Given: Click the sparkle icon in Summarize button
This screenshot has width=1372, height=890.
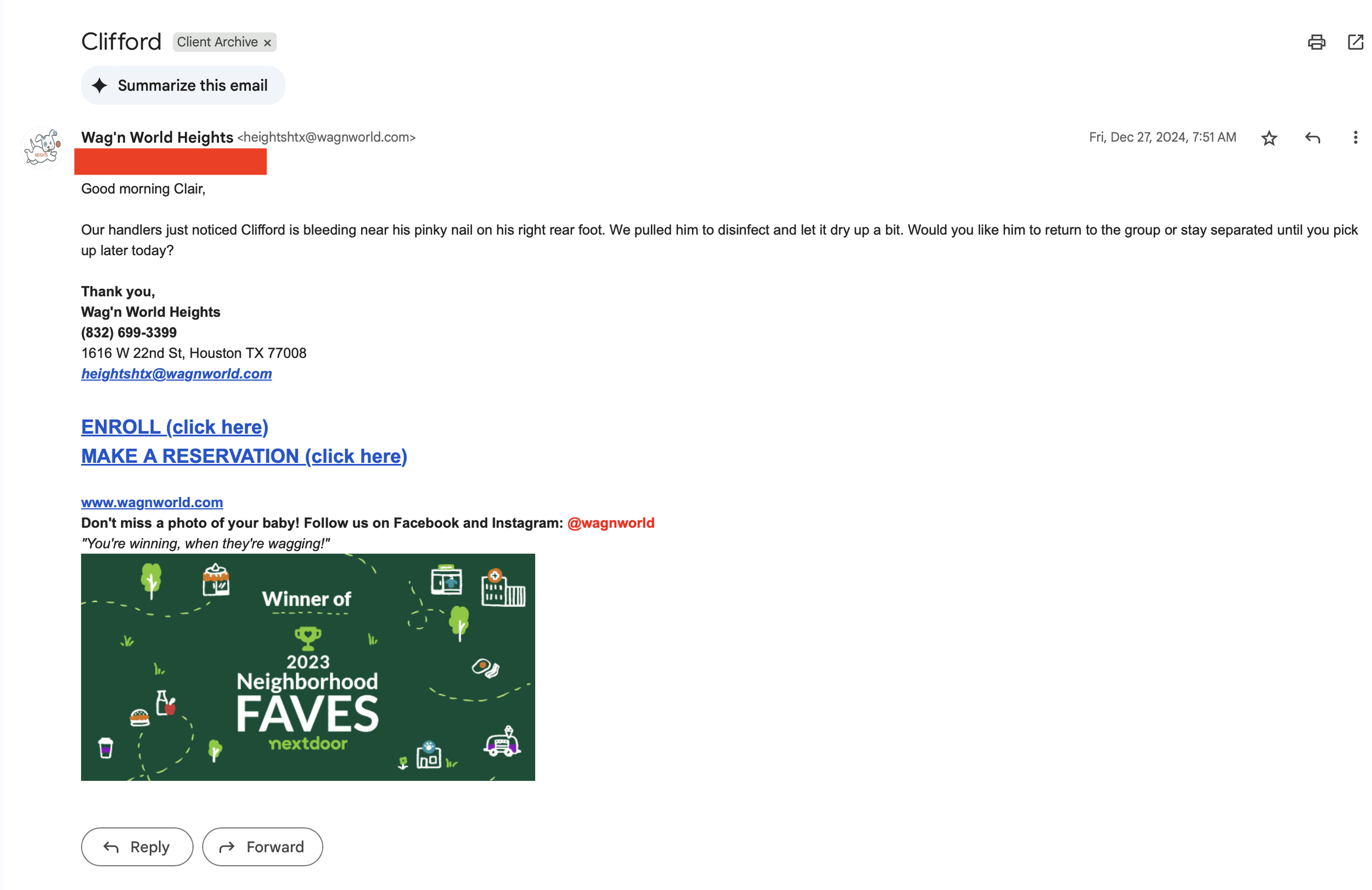Looking at the screenshot, I should [100, 85].
